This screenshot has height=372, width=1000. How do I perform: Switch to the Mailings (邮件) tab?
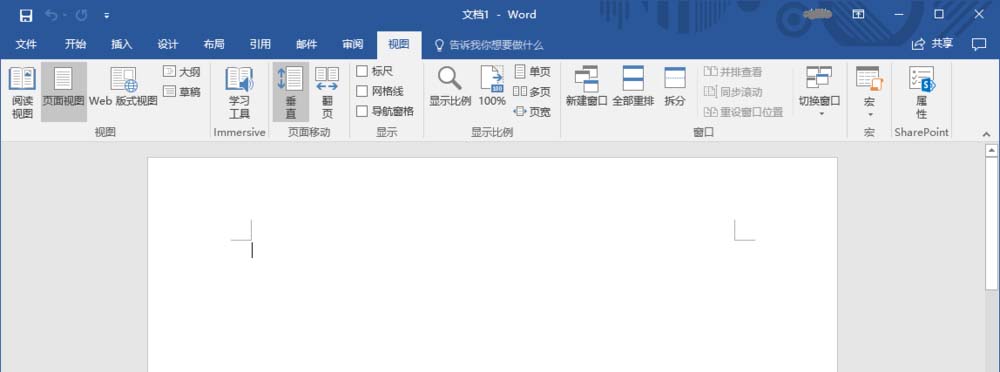coord(306,45)
